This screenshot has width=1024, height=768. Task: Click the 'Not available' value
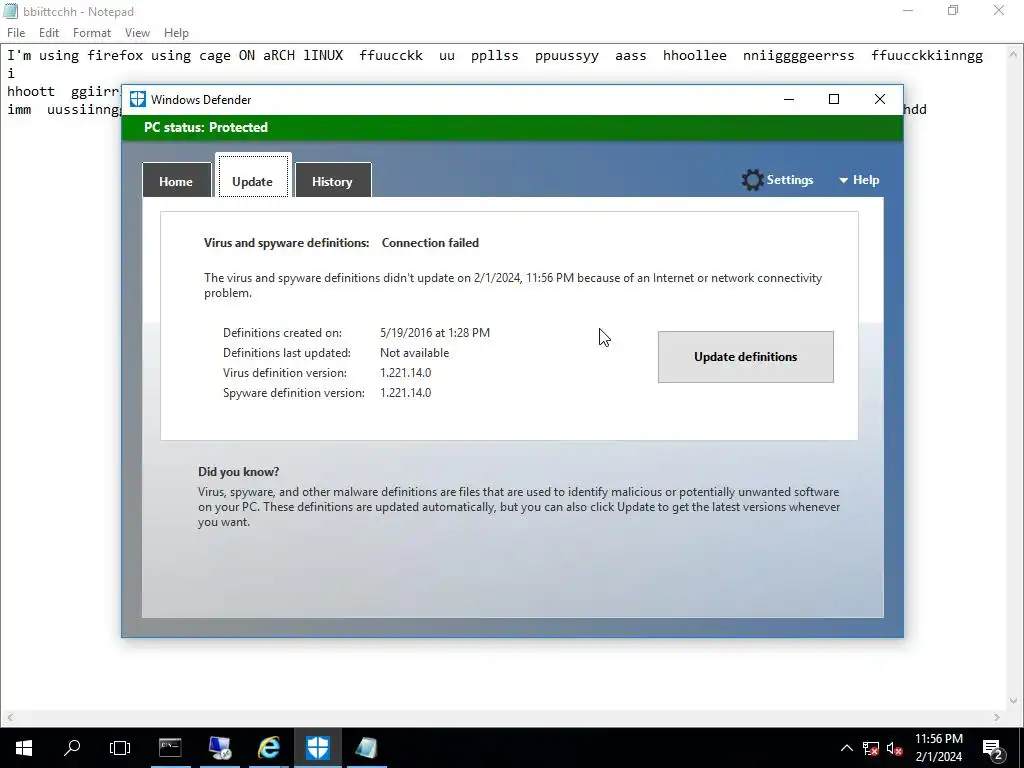pos(415,353)
